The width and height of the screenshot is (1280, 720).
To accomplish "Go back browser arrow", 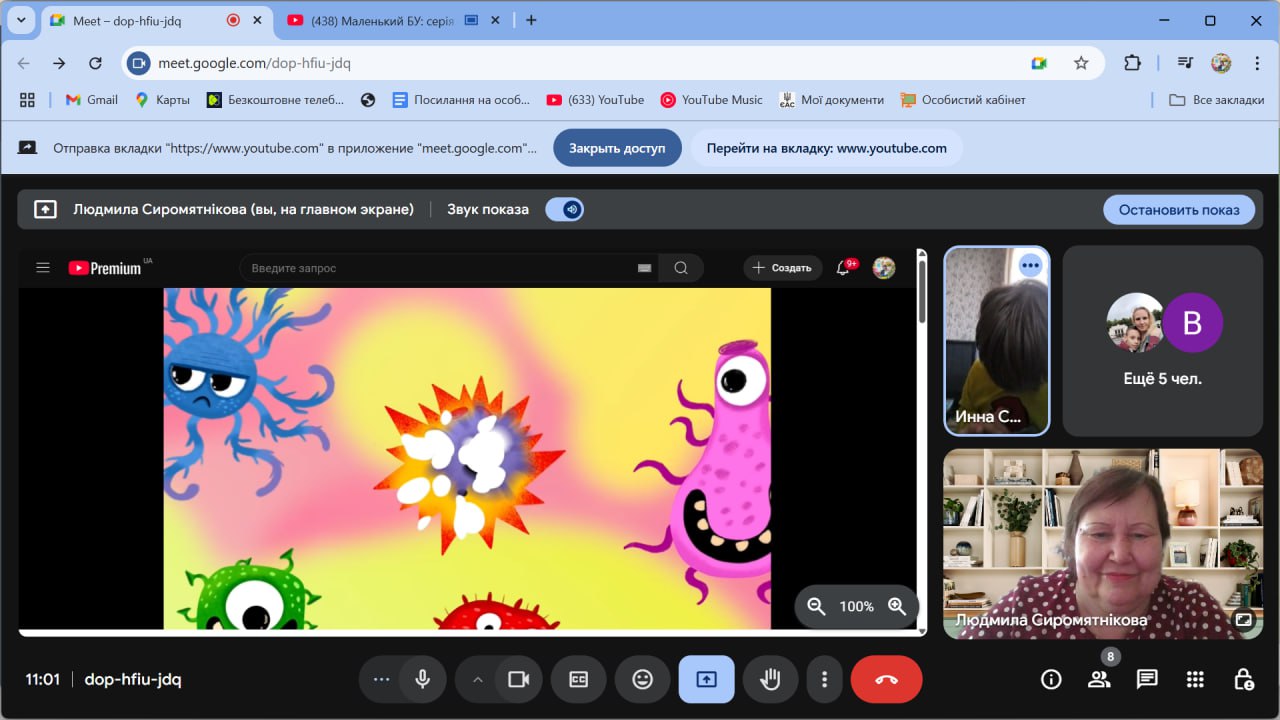I will pyautogui.click(x=23, y=63).
